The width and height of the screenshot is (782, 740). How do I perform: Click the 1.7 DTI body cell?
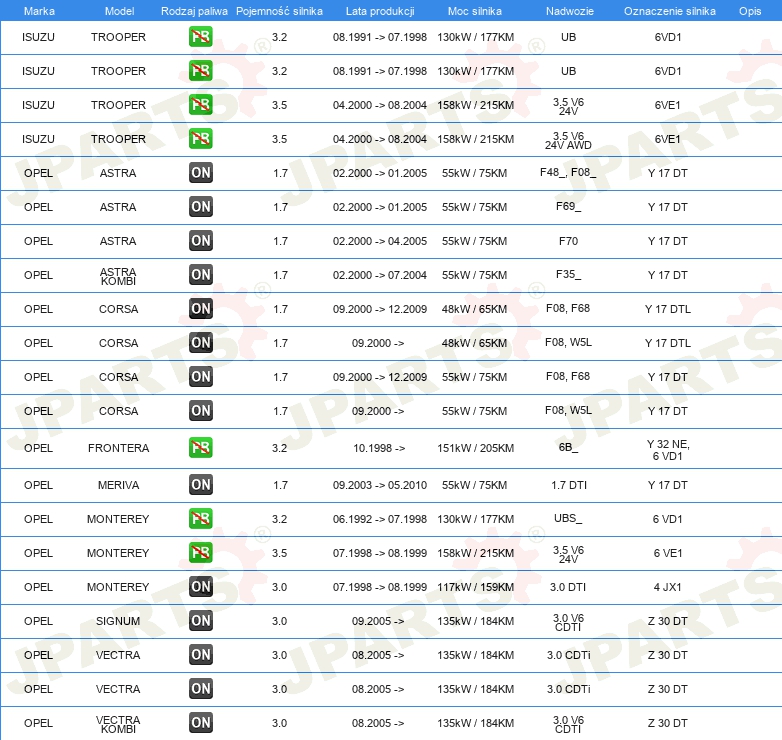569,485
